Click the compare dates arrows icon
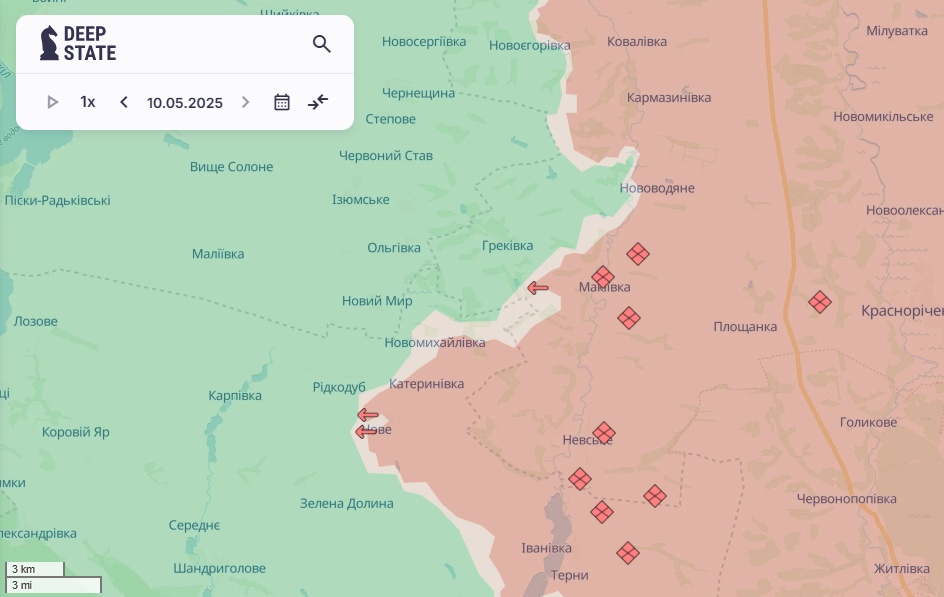Screen dimensions: 944x597 [318, 102]
